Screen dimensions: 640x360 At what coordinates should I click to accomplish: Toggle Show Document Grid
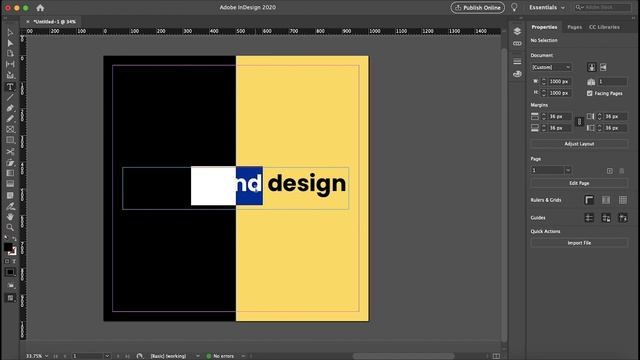(623, 200)
